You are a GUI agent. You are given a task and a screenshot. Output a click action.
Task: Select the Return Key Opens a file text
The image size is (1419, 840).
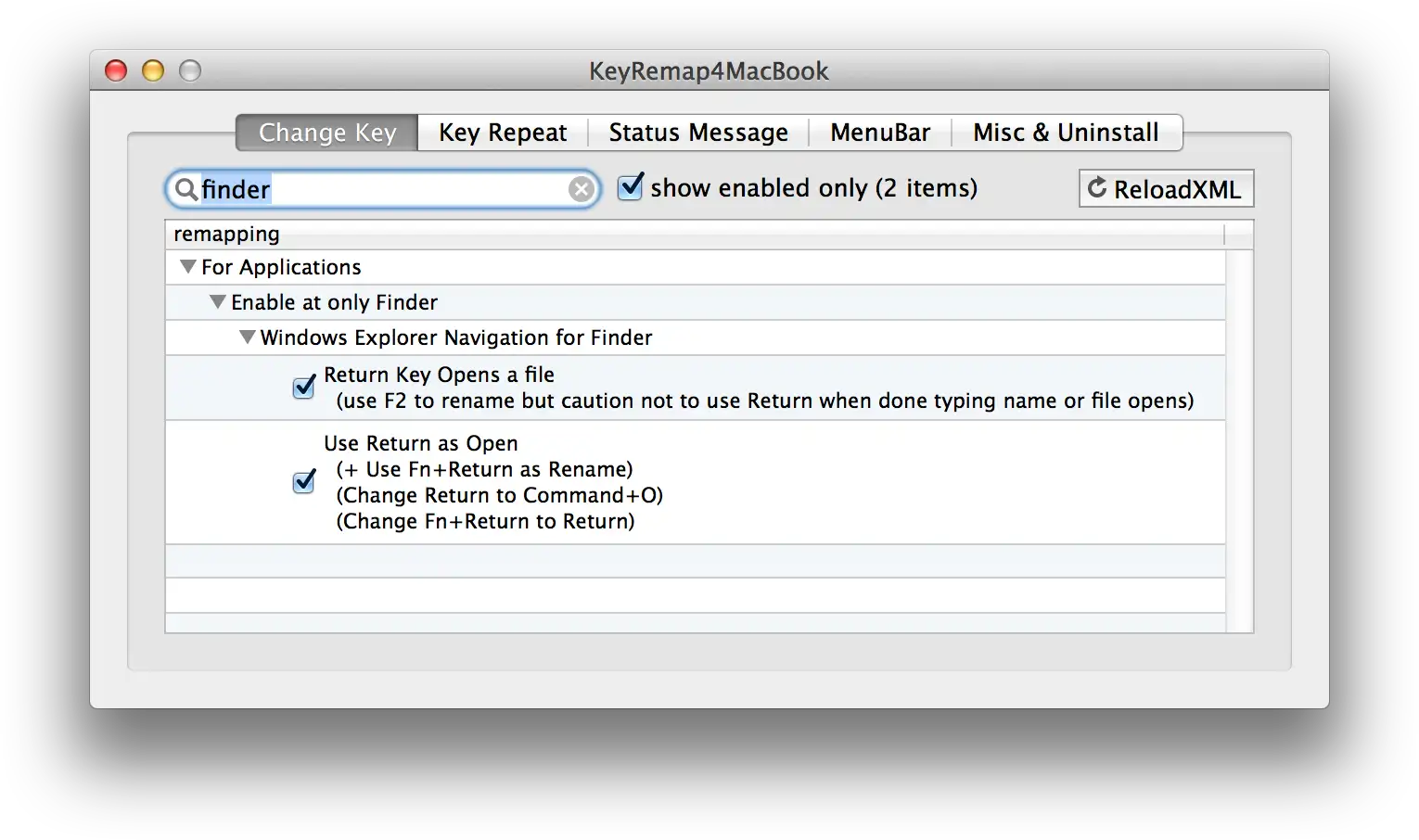pyautogui.click(x=439, y=375)
